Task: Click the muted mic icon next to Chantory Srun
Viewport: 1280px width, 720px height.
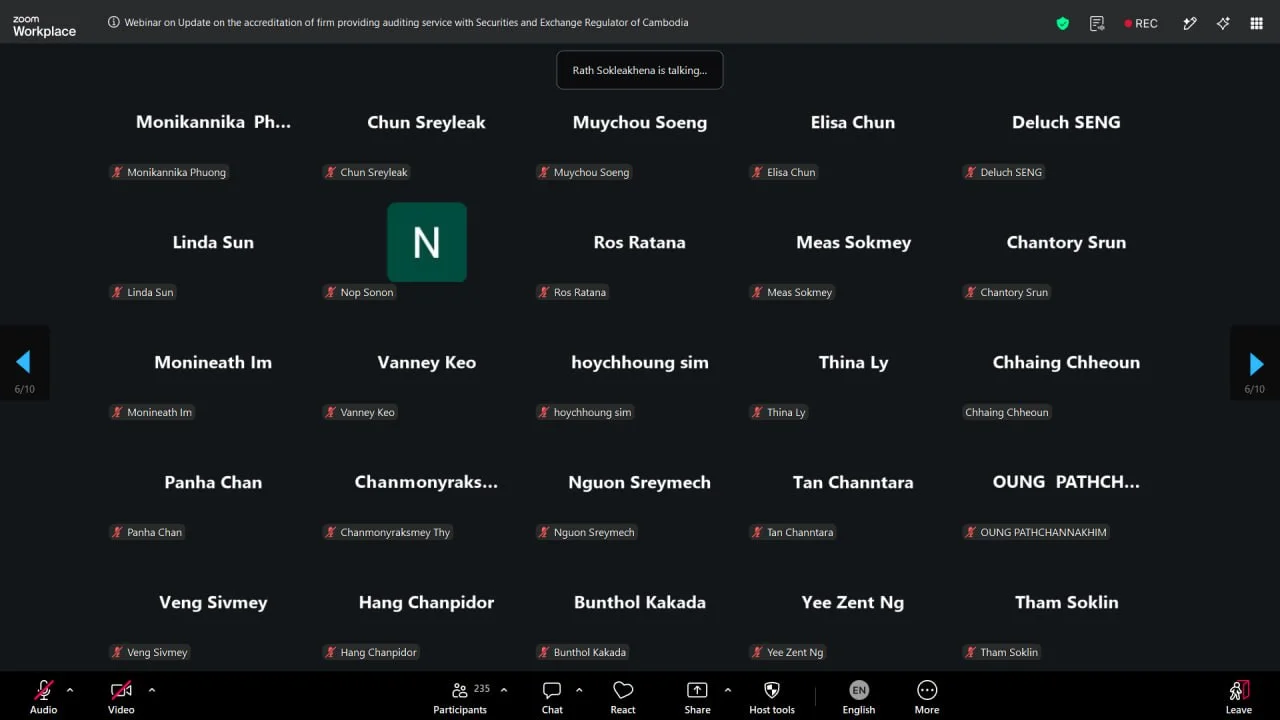Action: pyautogui.click(x=971, y=292)
